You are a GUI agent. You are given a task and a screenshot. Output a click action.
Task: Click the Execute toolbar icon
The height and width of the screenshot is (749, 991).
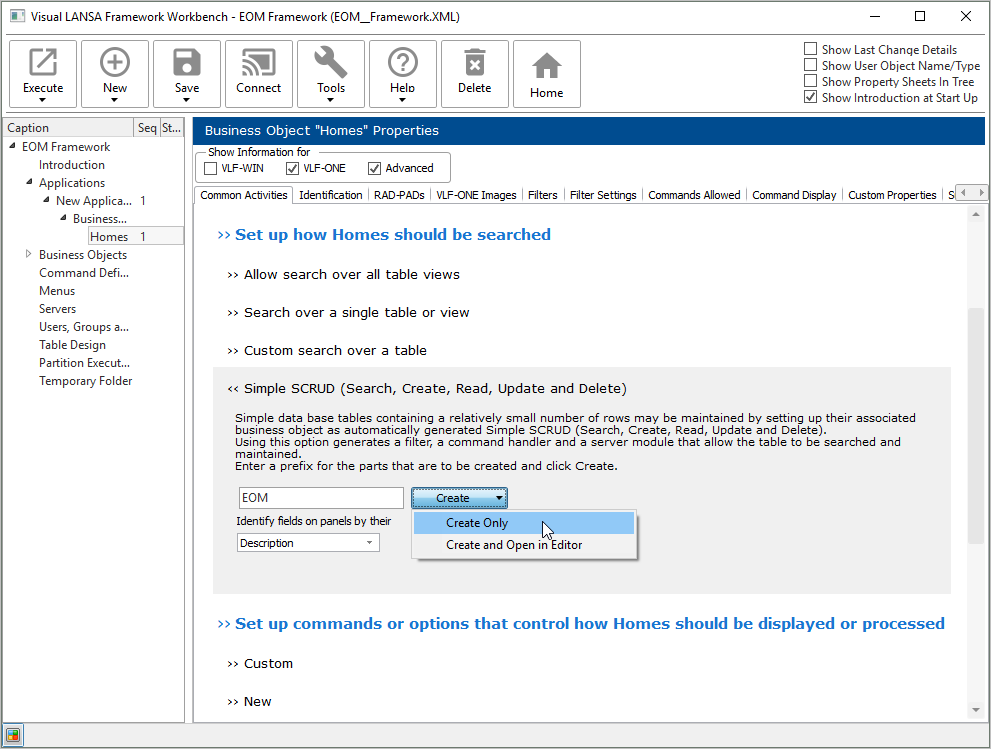[x=43, y=64]
